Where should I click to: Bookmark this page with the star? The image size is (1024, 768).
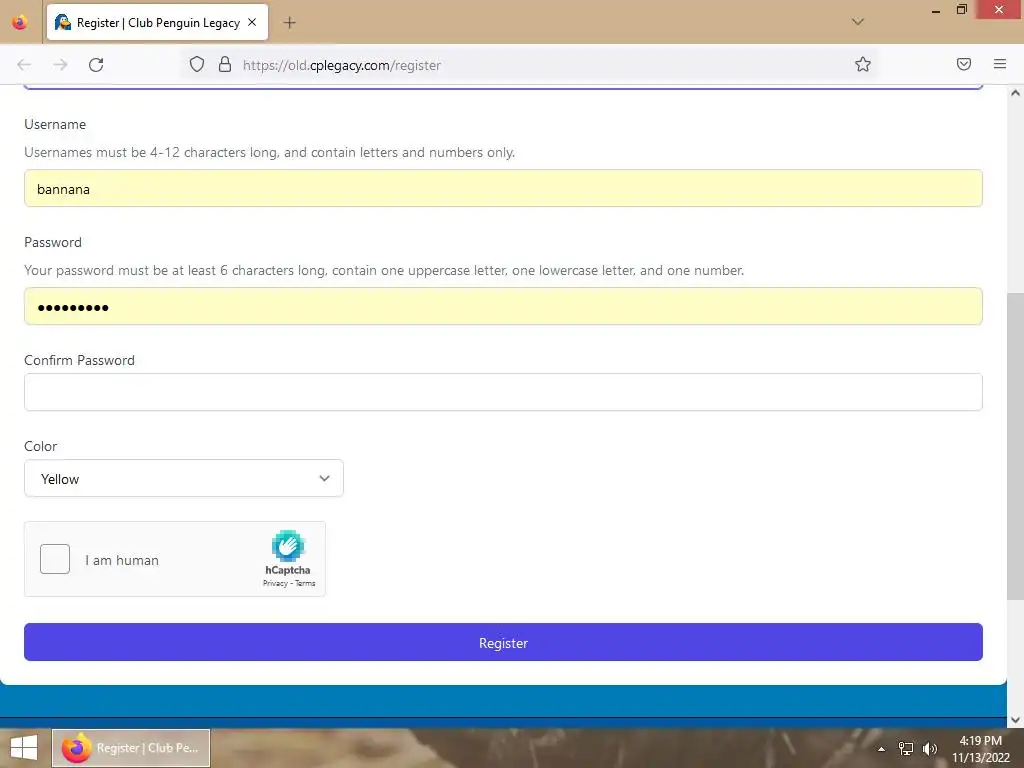tap(863, 64)
